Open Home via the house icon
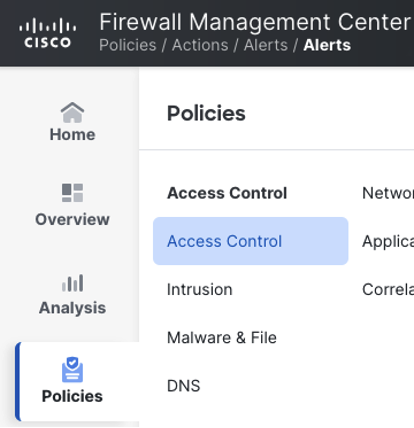Viewport: 414px width, 428px height. click(72, 112)
